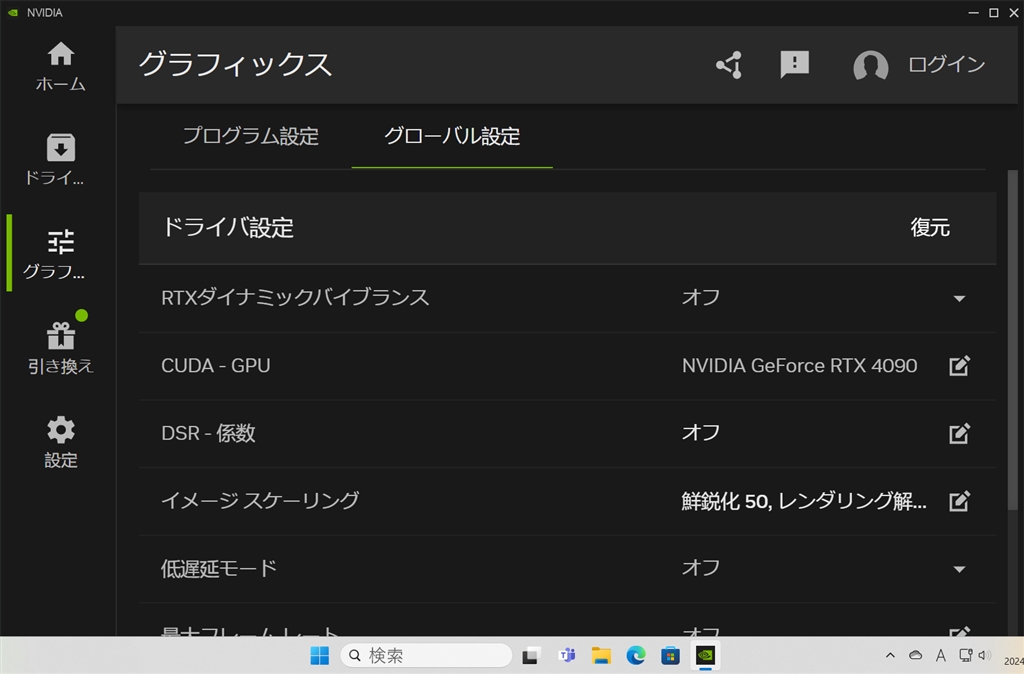Screen dimensions: 1024x674
Task: Open the ホーム home page
Action: click(x=60, y=66)
